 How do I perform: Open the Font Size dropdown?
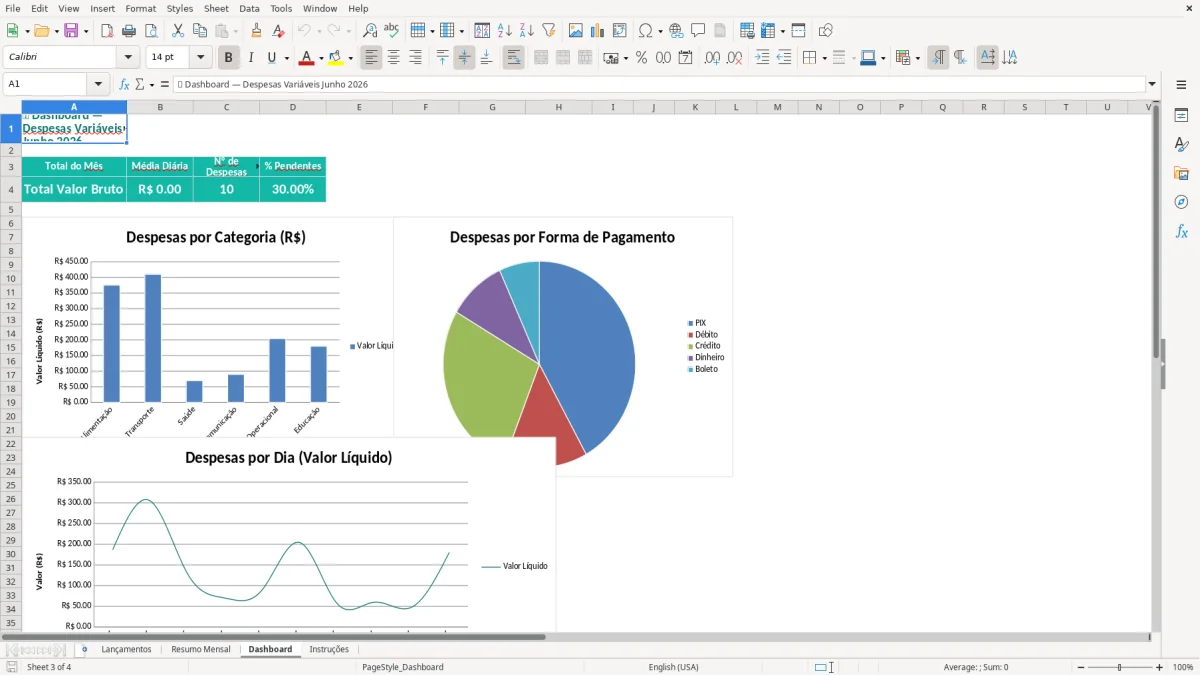coord(200,58)
